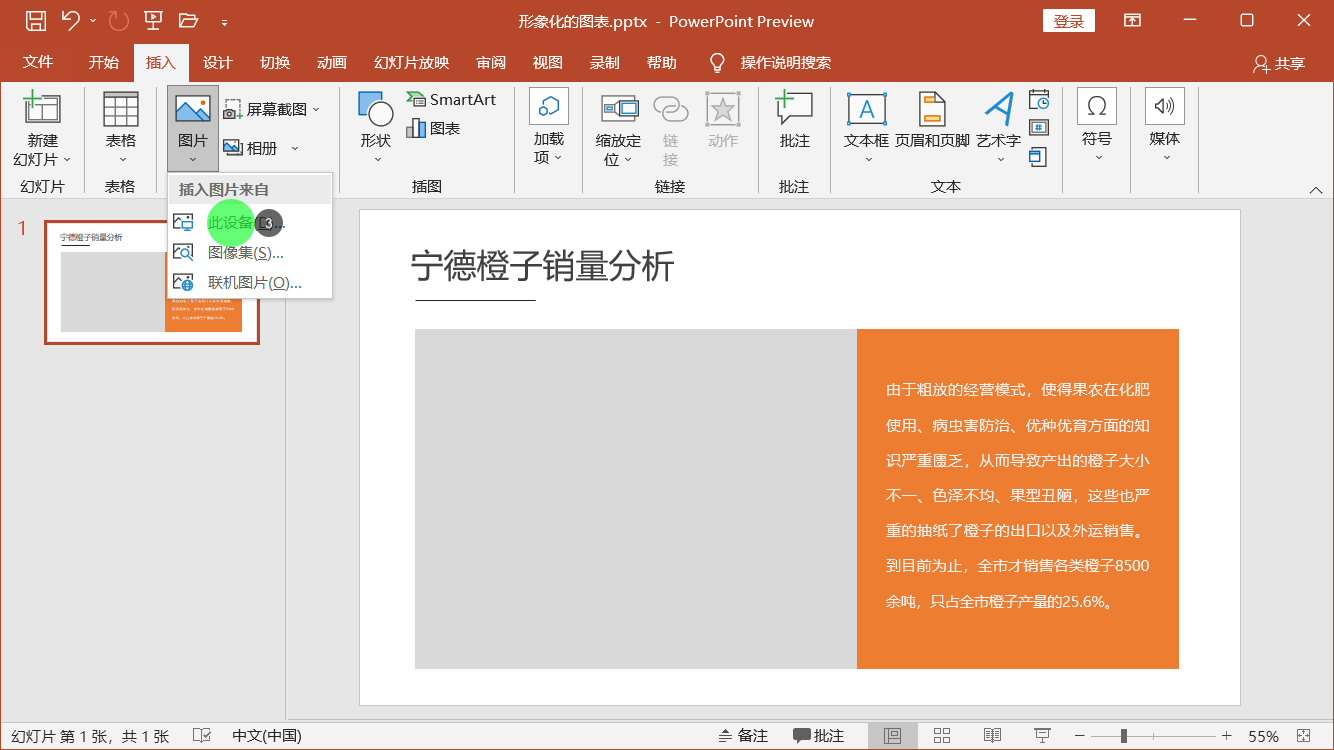Open the 屏幕截图 screenshot dropdown
Screen dimensions: 1334x750
click(271, 109)
